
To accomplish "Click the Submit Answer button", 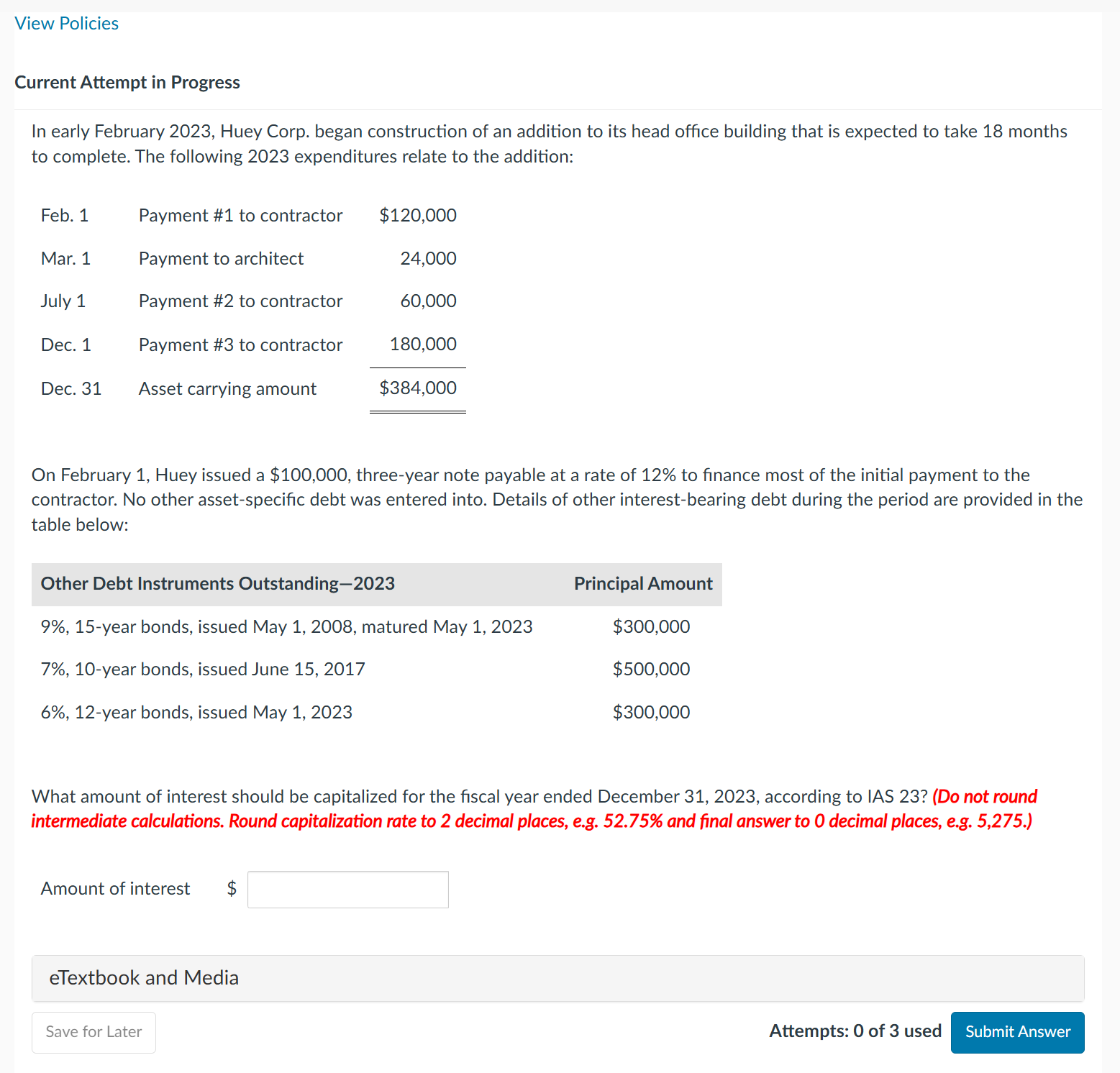I will [1017, 1032].
